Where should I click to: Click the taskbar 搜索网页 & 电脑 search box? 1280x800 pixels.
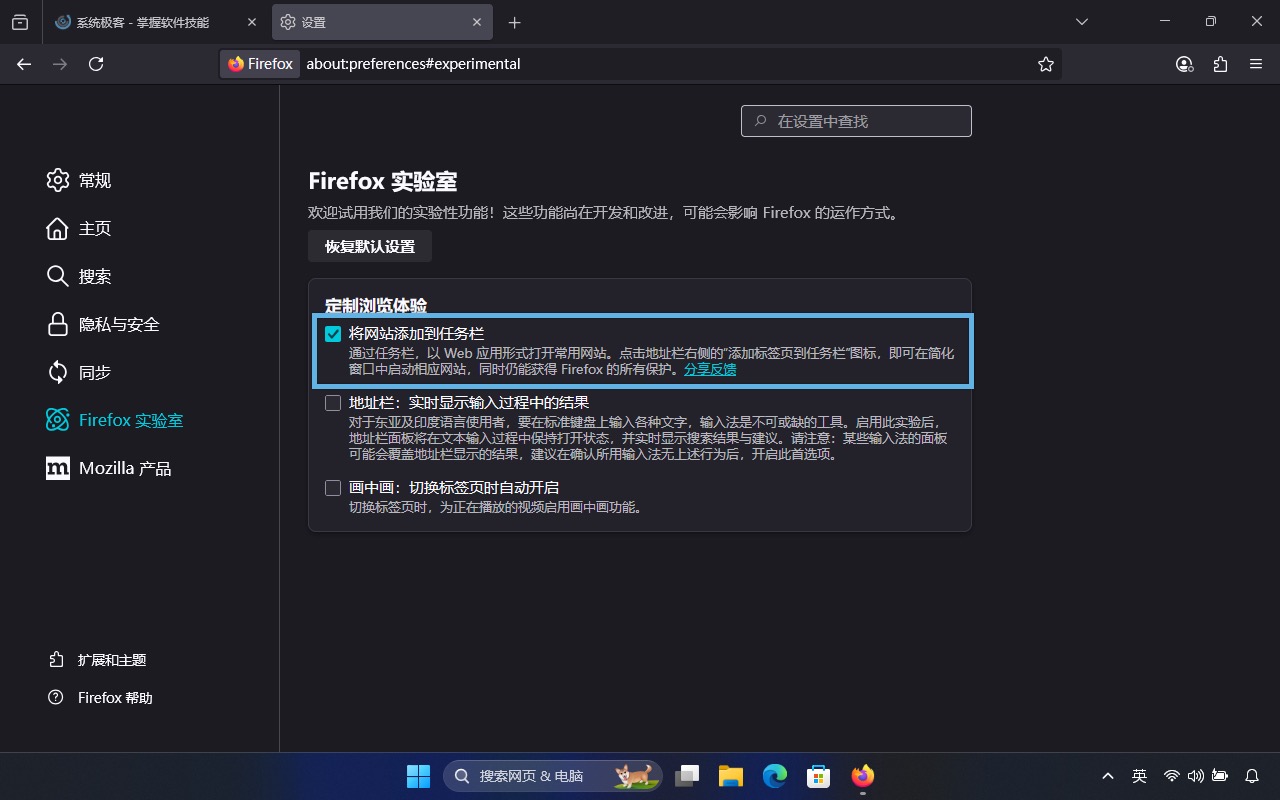[552, 776]
